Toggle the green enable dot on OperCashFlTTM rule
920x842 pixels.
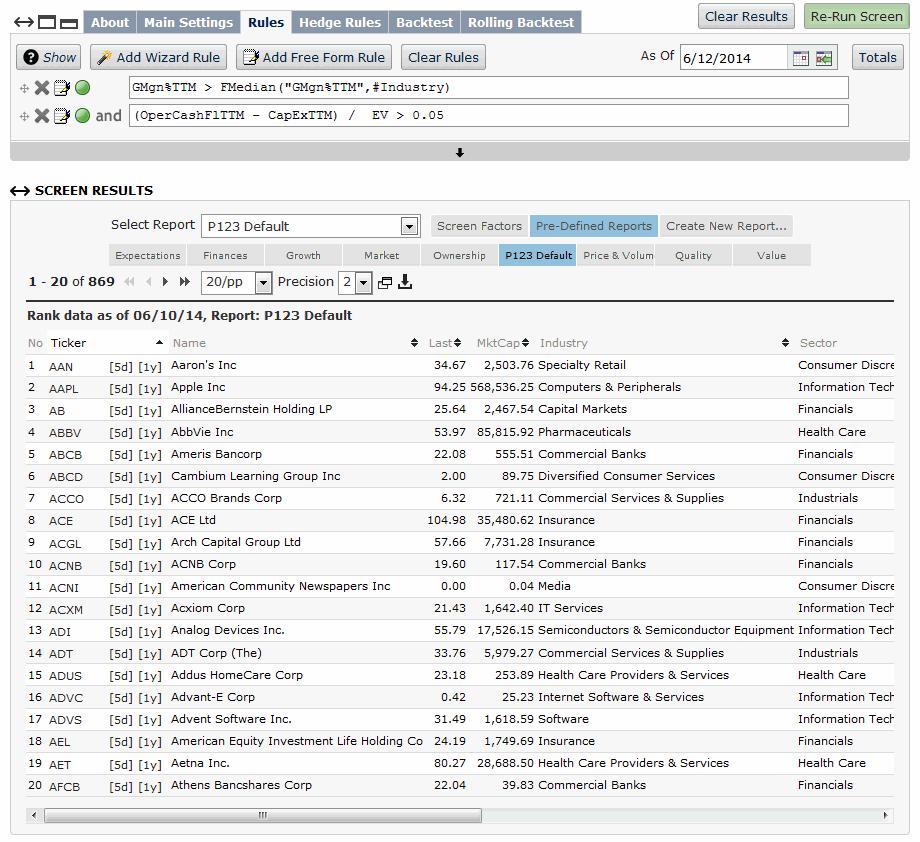[x=83, y=116]
